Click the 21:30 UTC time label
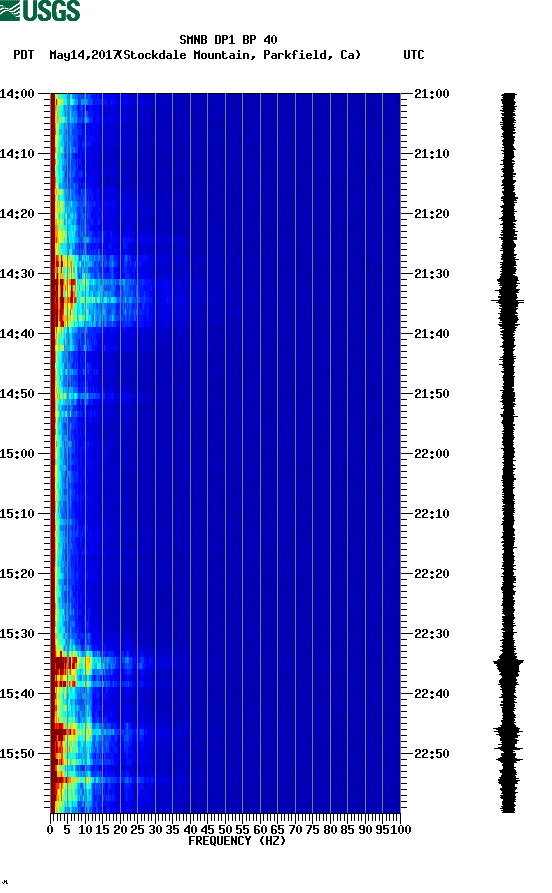552x893 pixels. pyautogui.click(x=432, y=273)
